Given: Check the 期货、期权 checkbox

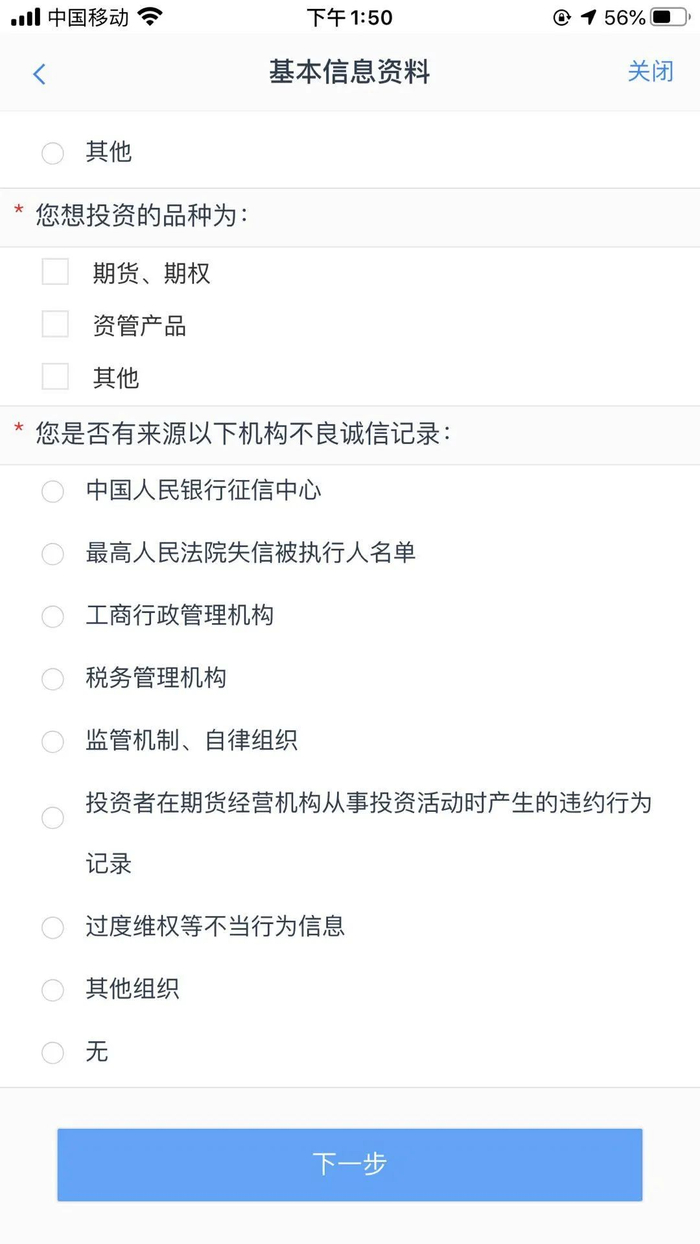Looking at the screenshot, I should click(55, 272).
